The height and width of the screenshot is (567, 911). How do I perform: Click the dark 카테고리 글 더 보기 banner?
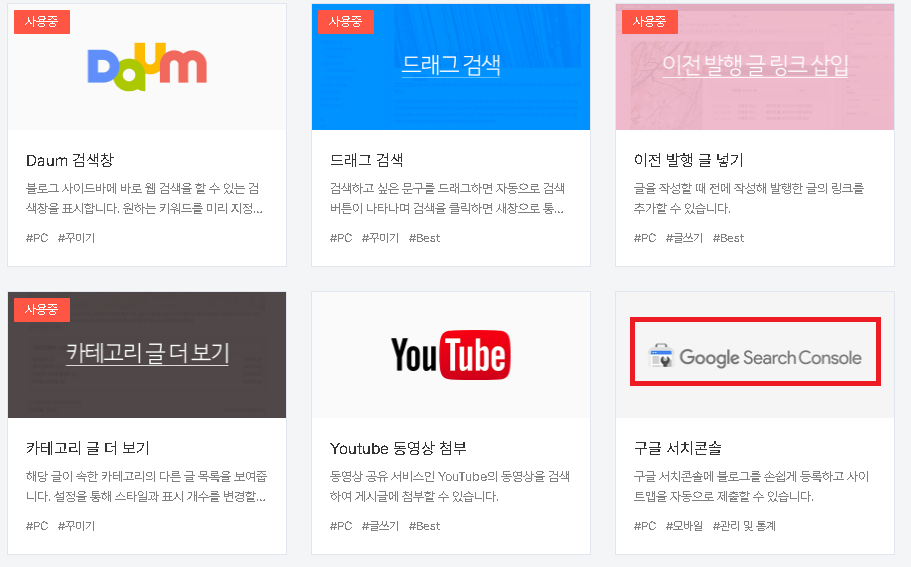(147, 355)
